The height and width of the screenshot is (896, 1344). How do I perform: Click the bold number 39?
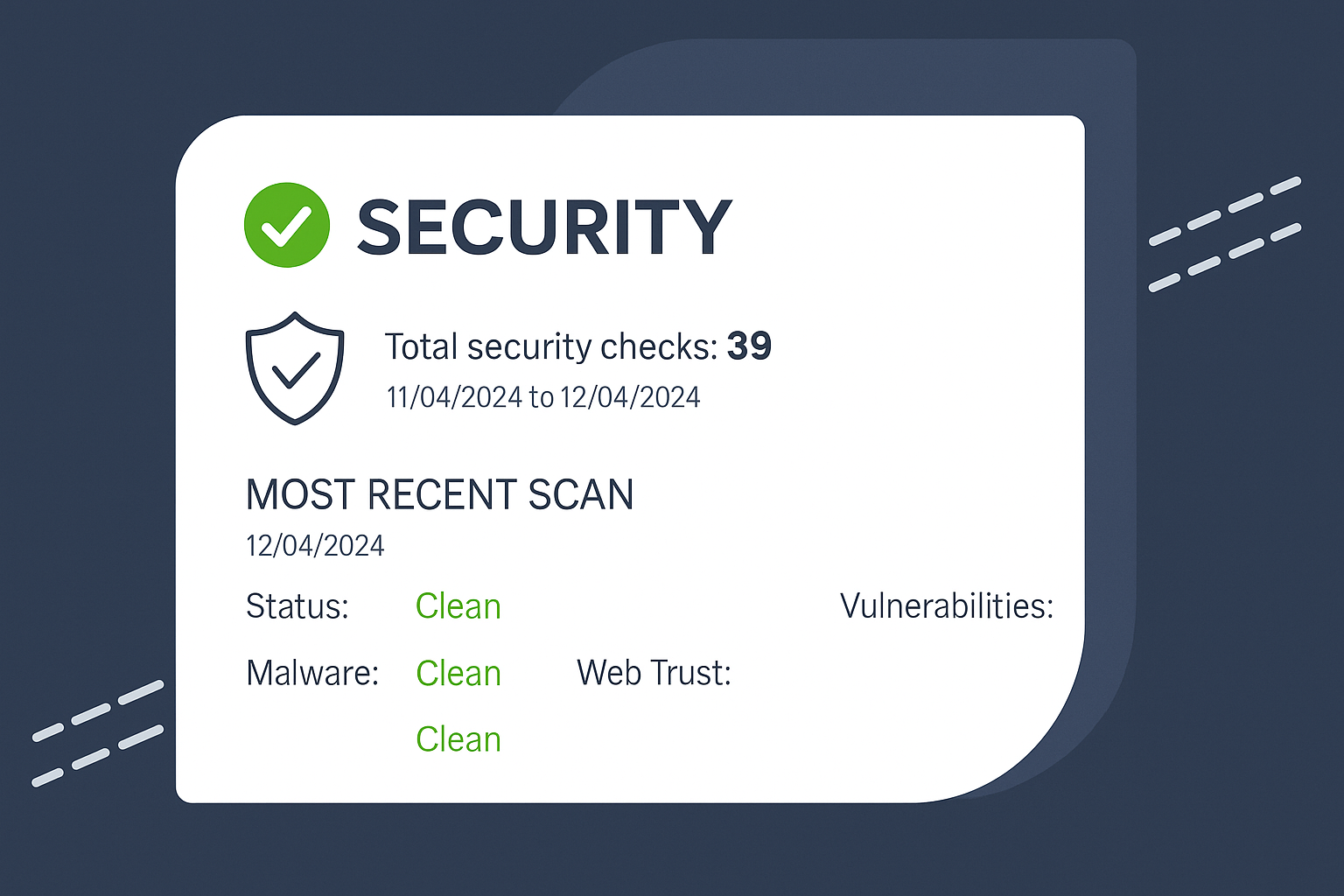[749, 346]
